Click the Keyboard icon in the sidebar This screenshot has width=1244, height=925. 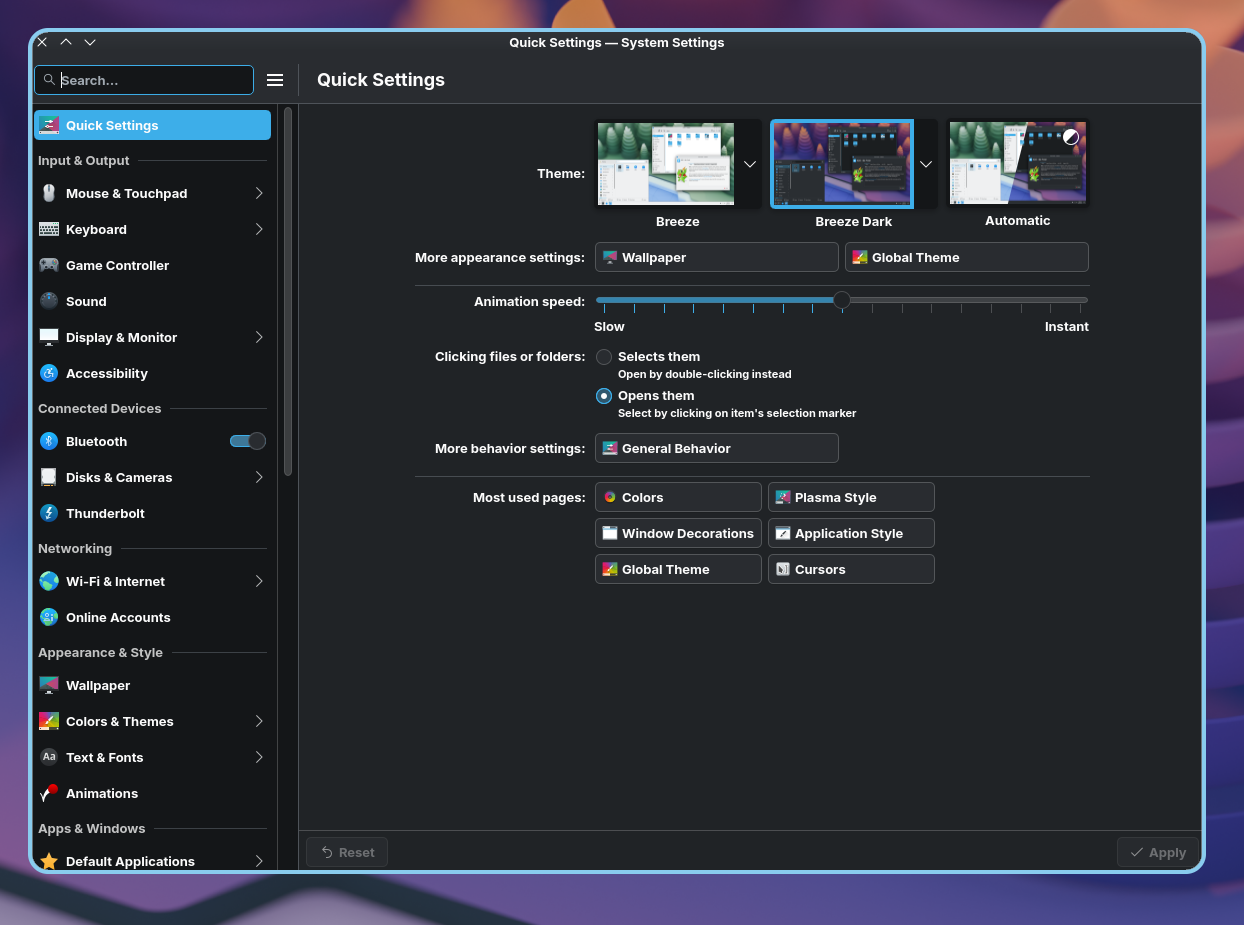point(49,229)
